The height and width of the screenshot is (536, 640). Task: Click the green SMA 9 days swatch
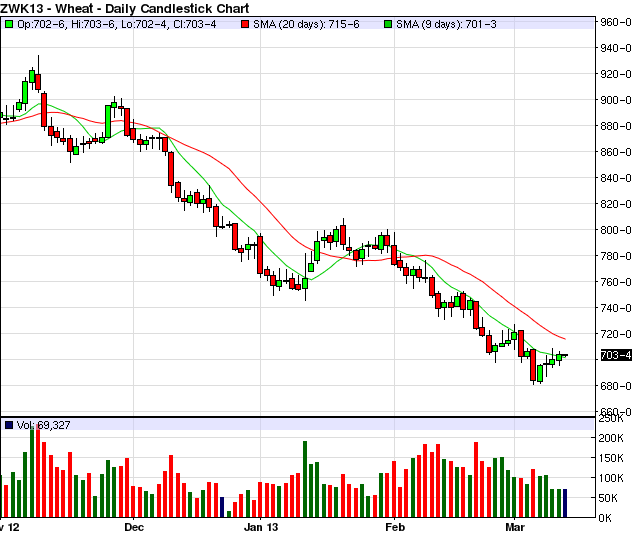click(388, 24)
